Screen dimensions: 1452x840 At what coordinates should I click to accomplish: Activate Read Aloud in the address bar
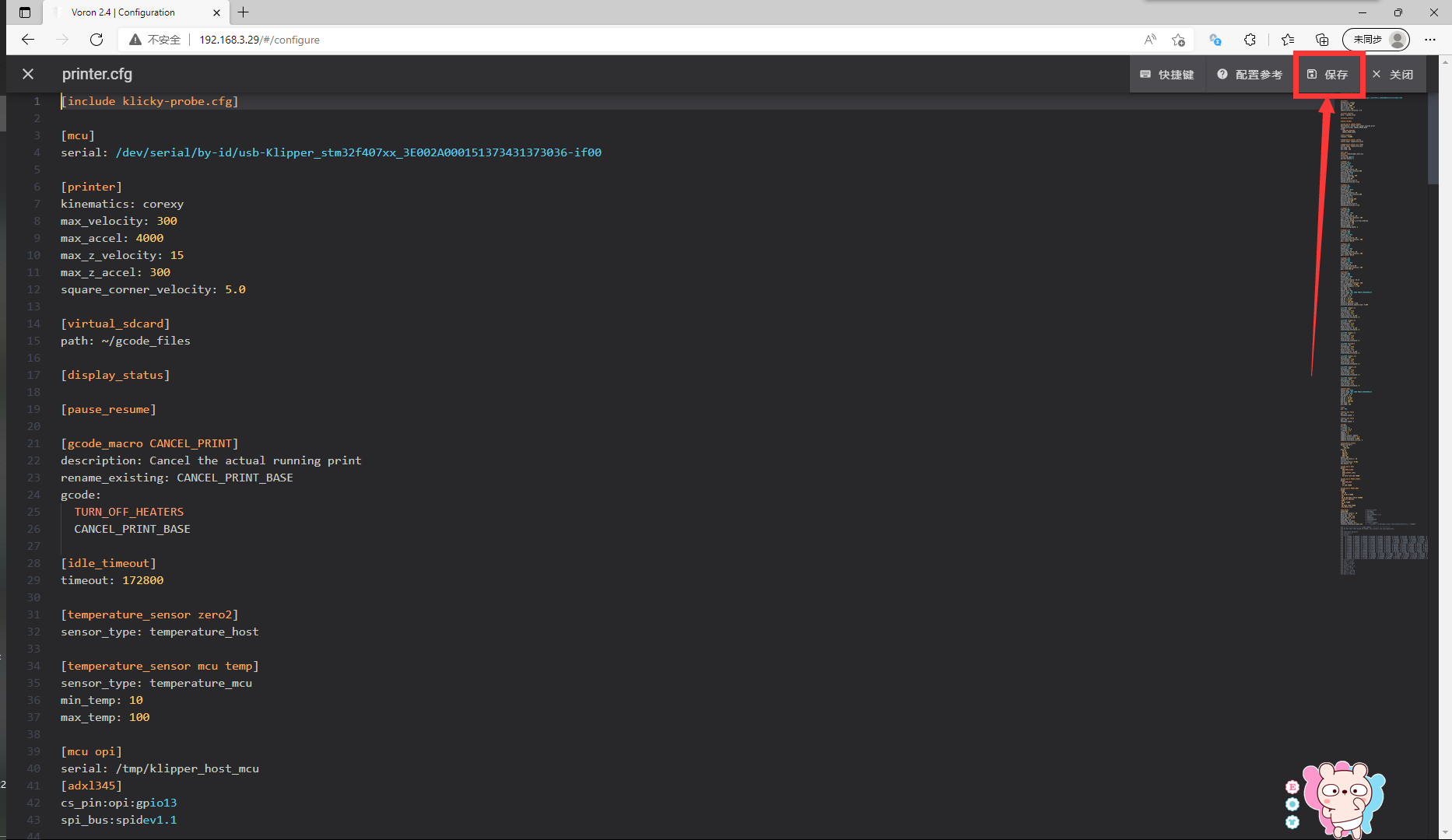[x=1149, y=40]
